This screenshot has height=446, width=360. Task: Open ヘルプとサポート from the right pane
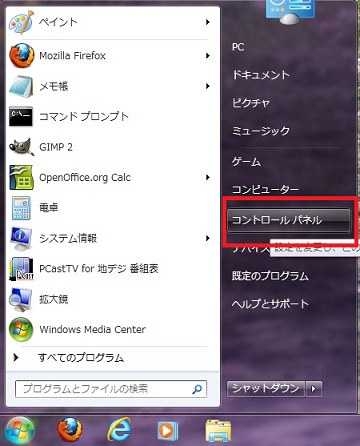[270, 304]
